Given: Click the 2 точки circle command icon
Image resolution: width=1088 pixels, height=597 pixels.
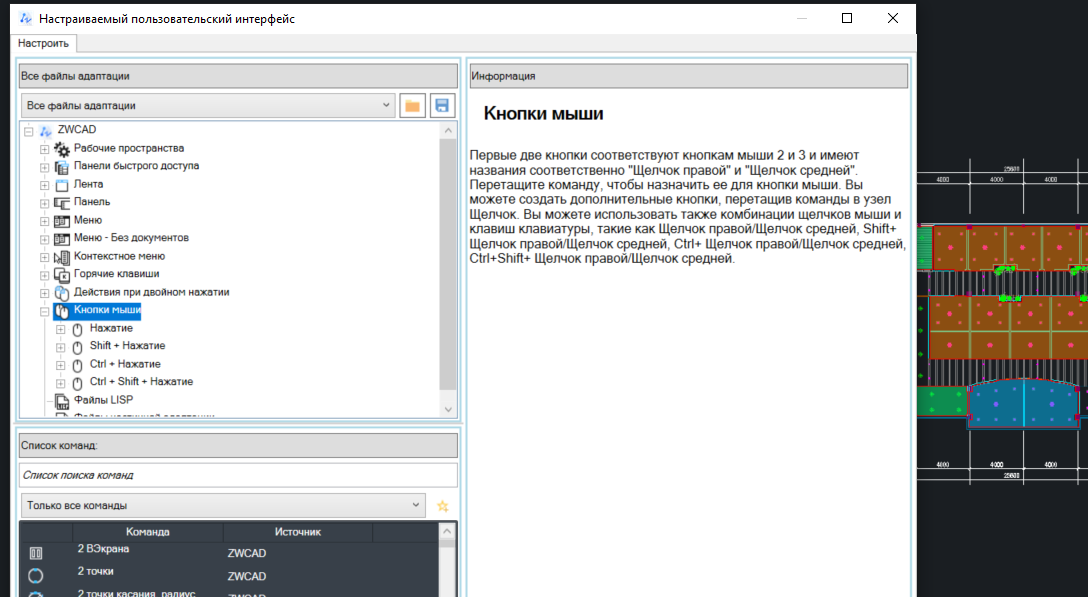Looking at the screenshot, I should pos(36,576).
